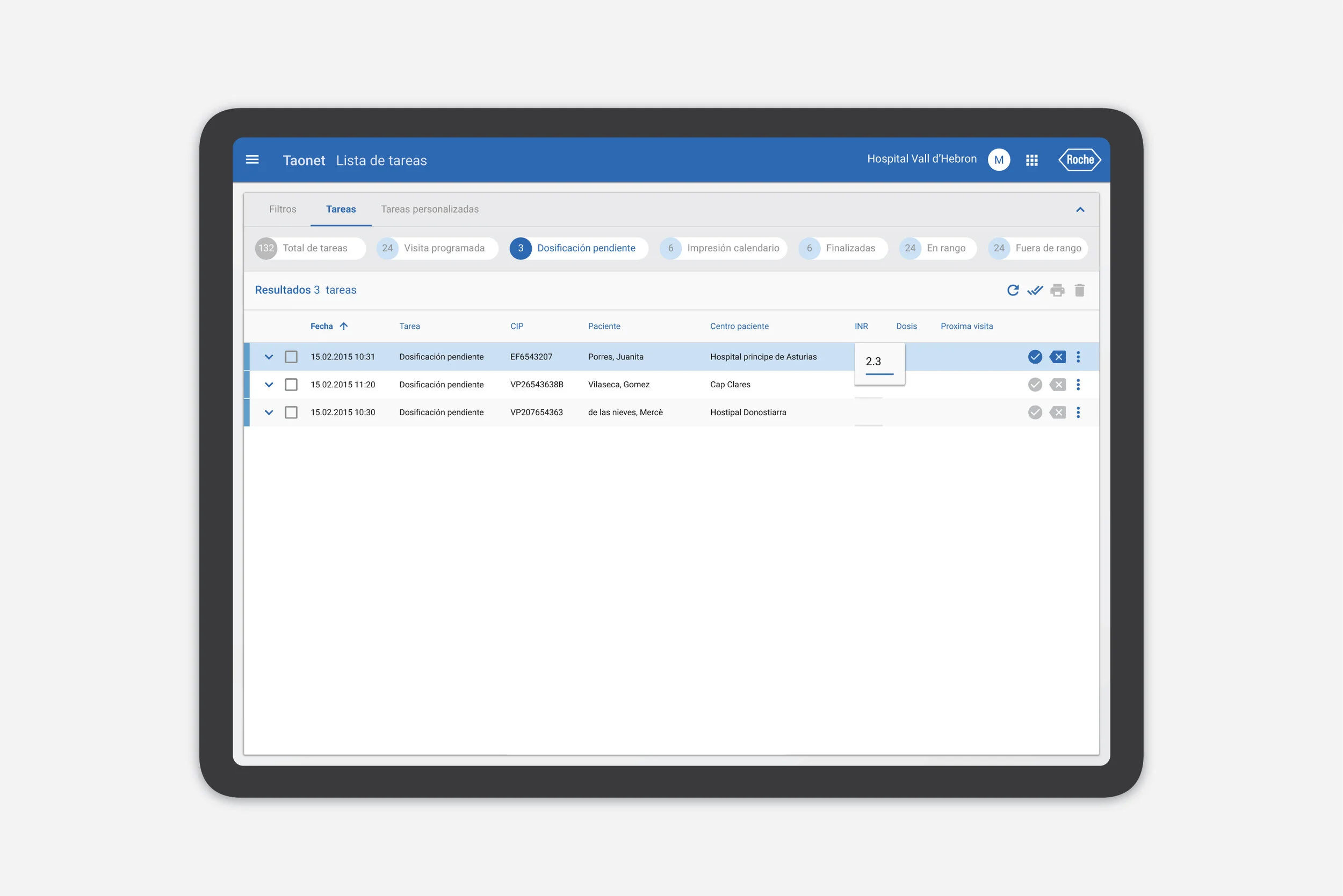
Task: Click the trash delete icon
Action: coord(1080,290)
